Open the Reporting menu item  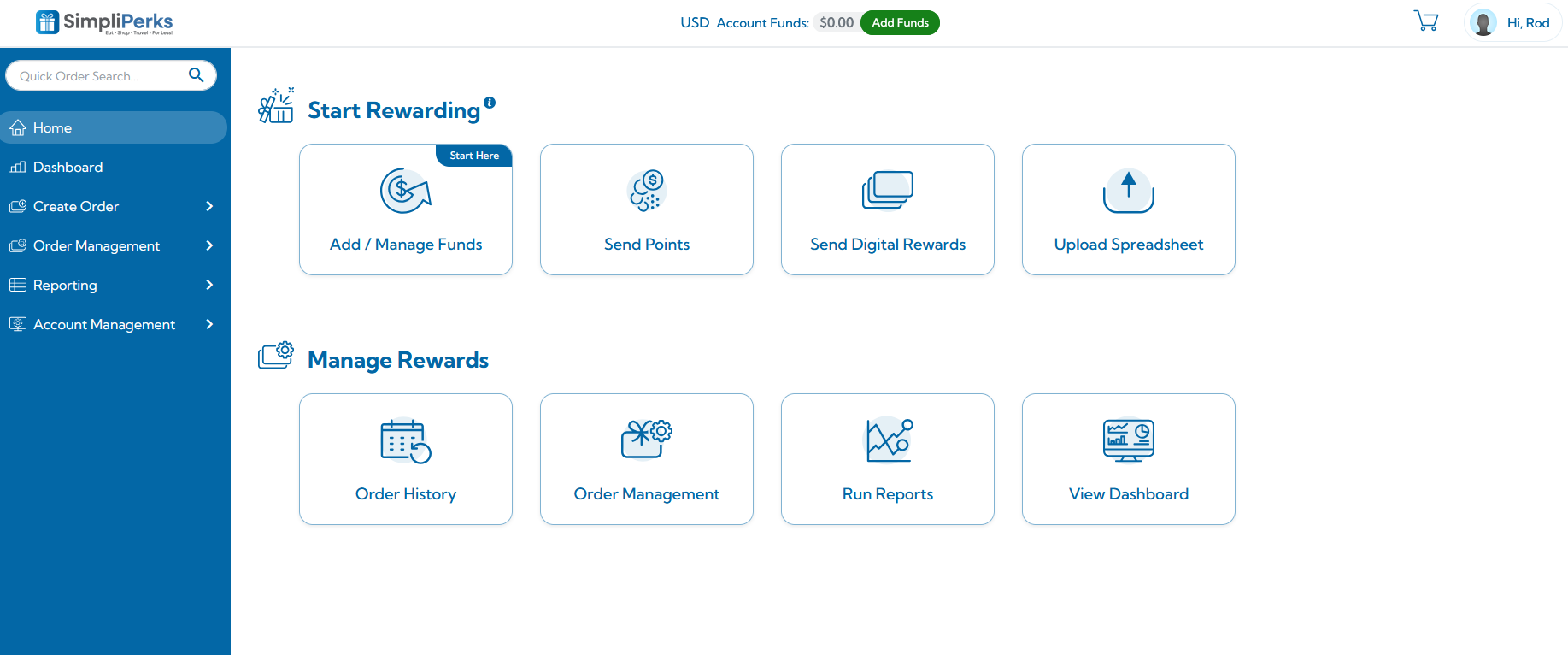[x=65, y=285]
